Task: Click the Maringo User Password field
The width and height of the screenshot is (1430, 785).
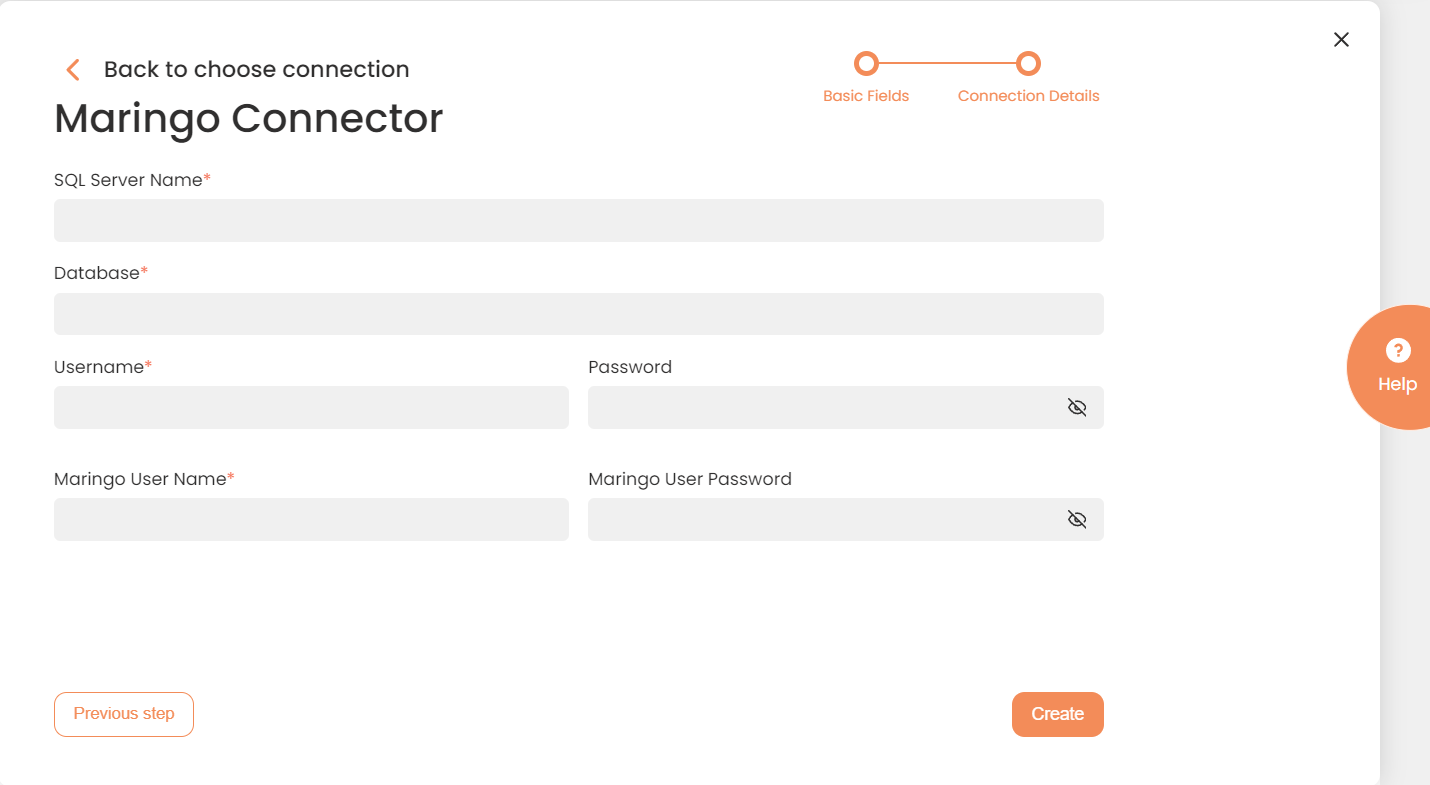Action: [x=820, y=519]
